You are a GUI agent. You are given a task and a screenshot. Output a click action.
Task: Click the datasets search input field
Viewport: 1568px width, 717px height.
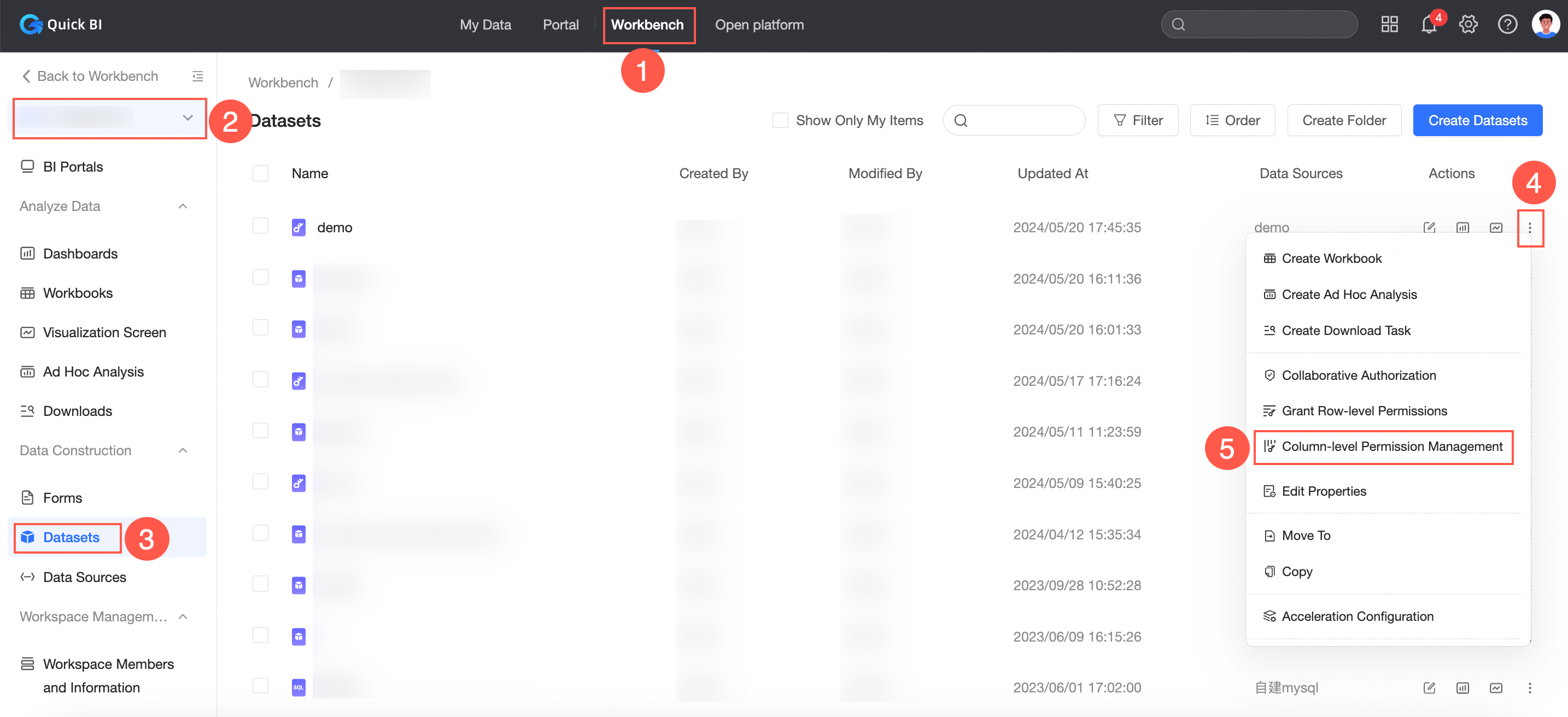[1022, 121]
